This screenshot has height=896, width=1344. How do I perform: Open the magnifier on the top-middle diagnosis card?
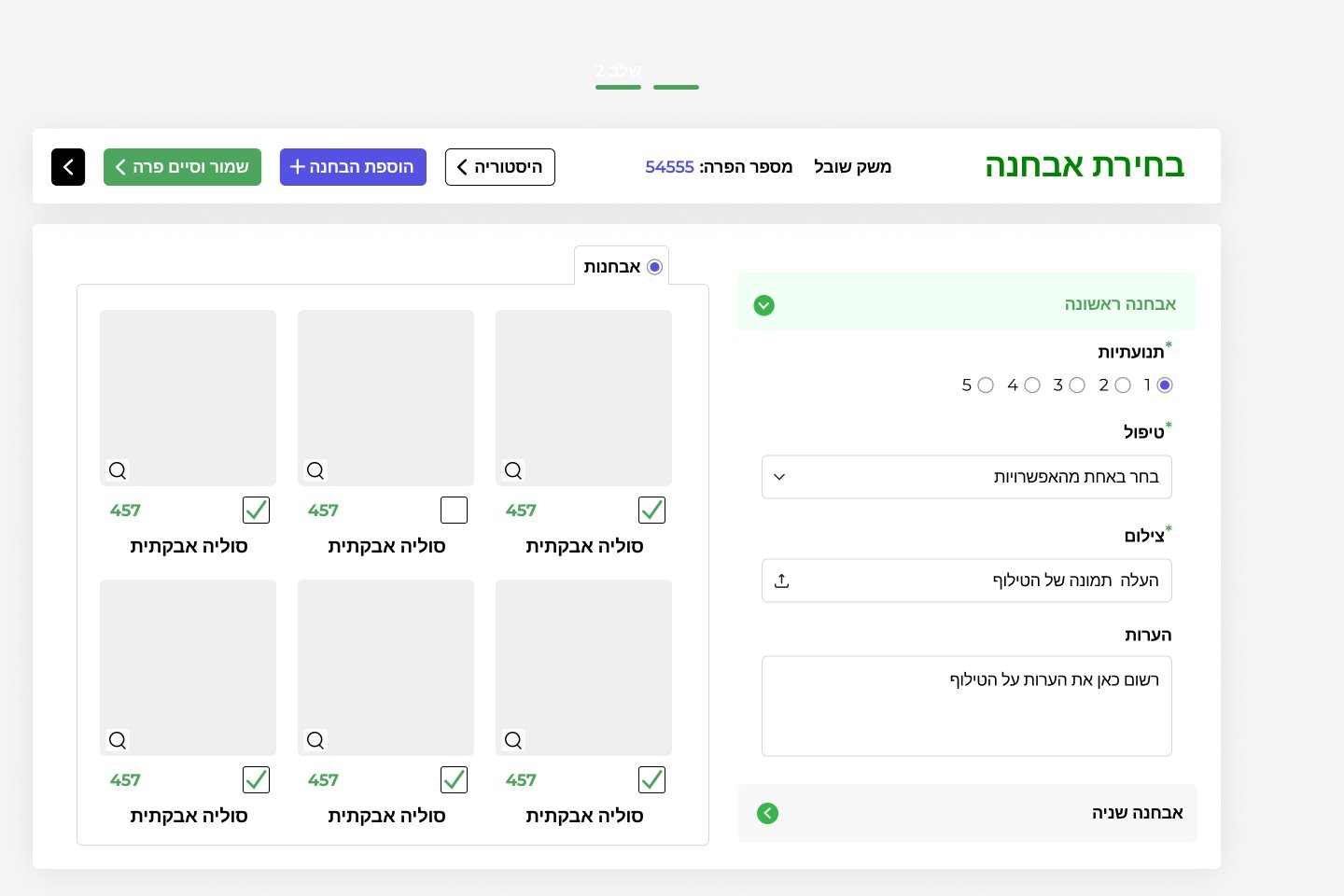pyautogui.click(x=315, y=470)
